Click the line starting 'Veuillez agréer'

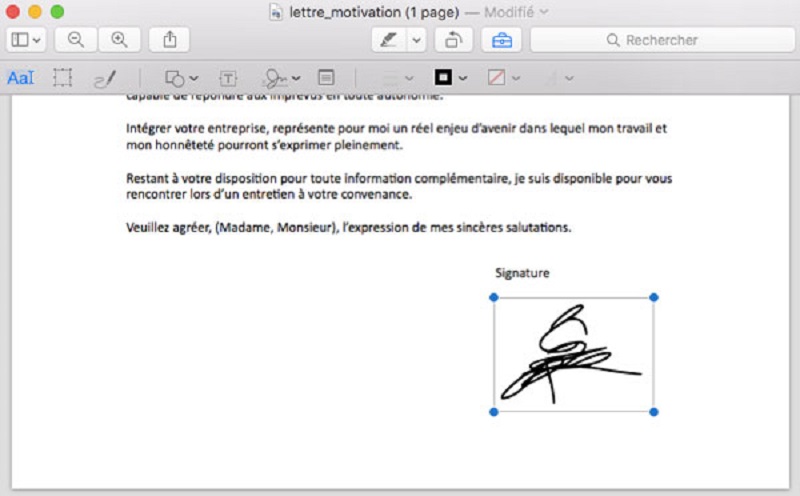(348, 227)
